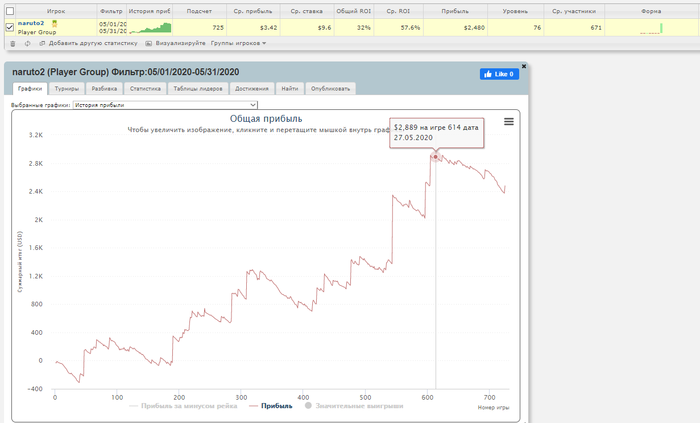Uncheck the naruto2 row checkbox
This screenshot has width=700, height=423.
click(x=10, y=28)
